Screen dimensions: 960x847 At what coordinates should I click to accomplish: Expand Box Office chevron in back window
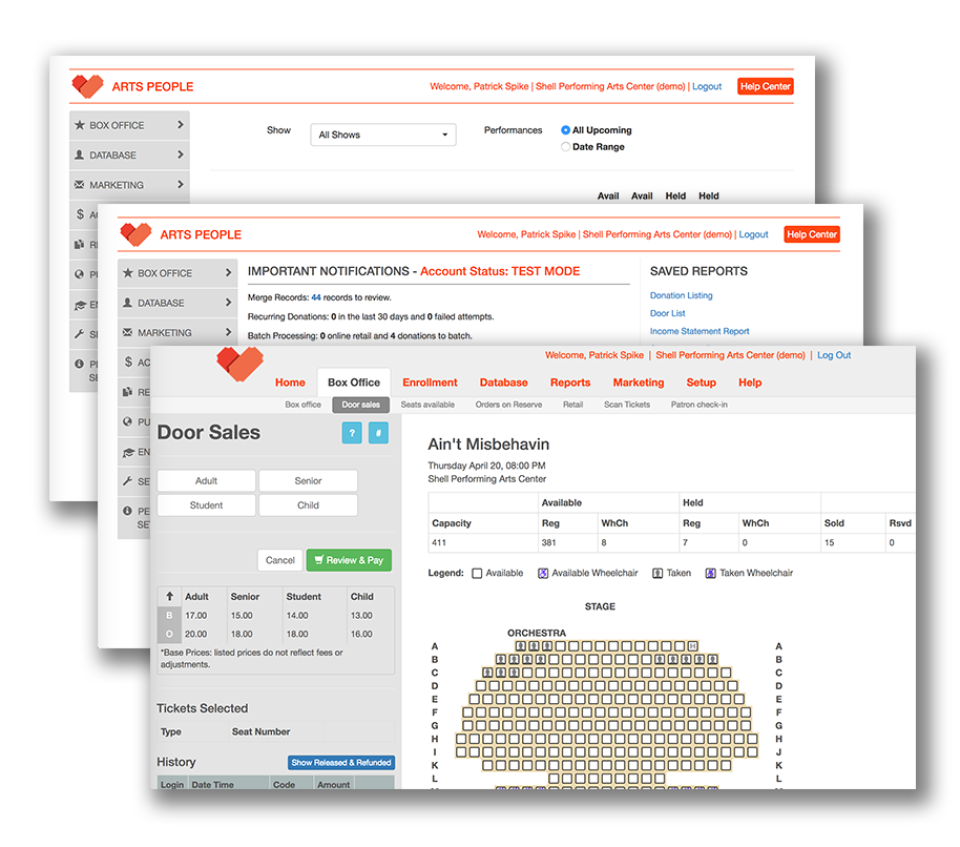tap(180, 124)
